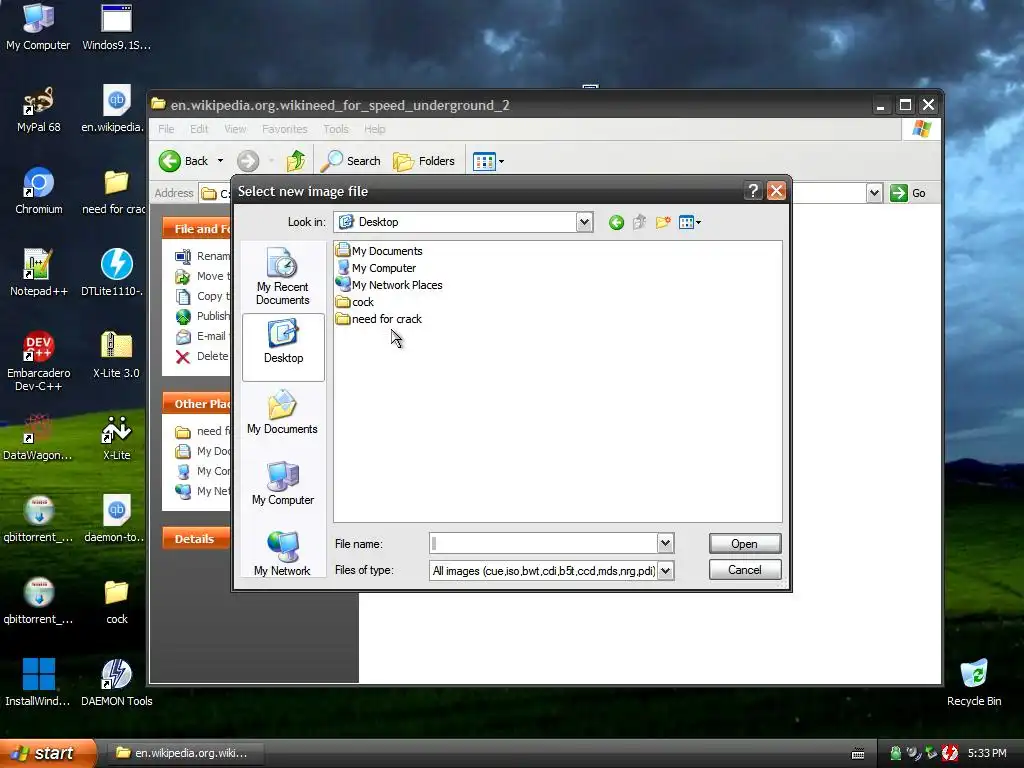Open Help menu in Explorer window
This screenshot has height=768, width=1024.
pyautogui.click(x=375, y=129)
